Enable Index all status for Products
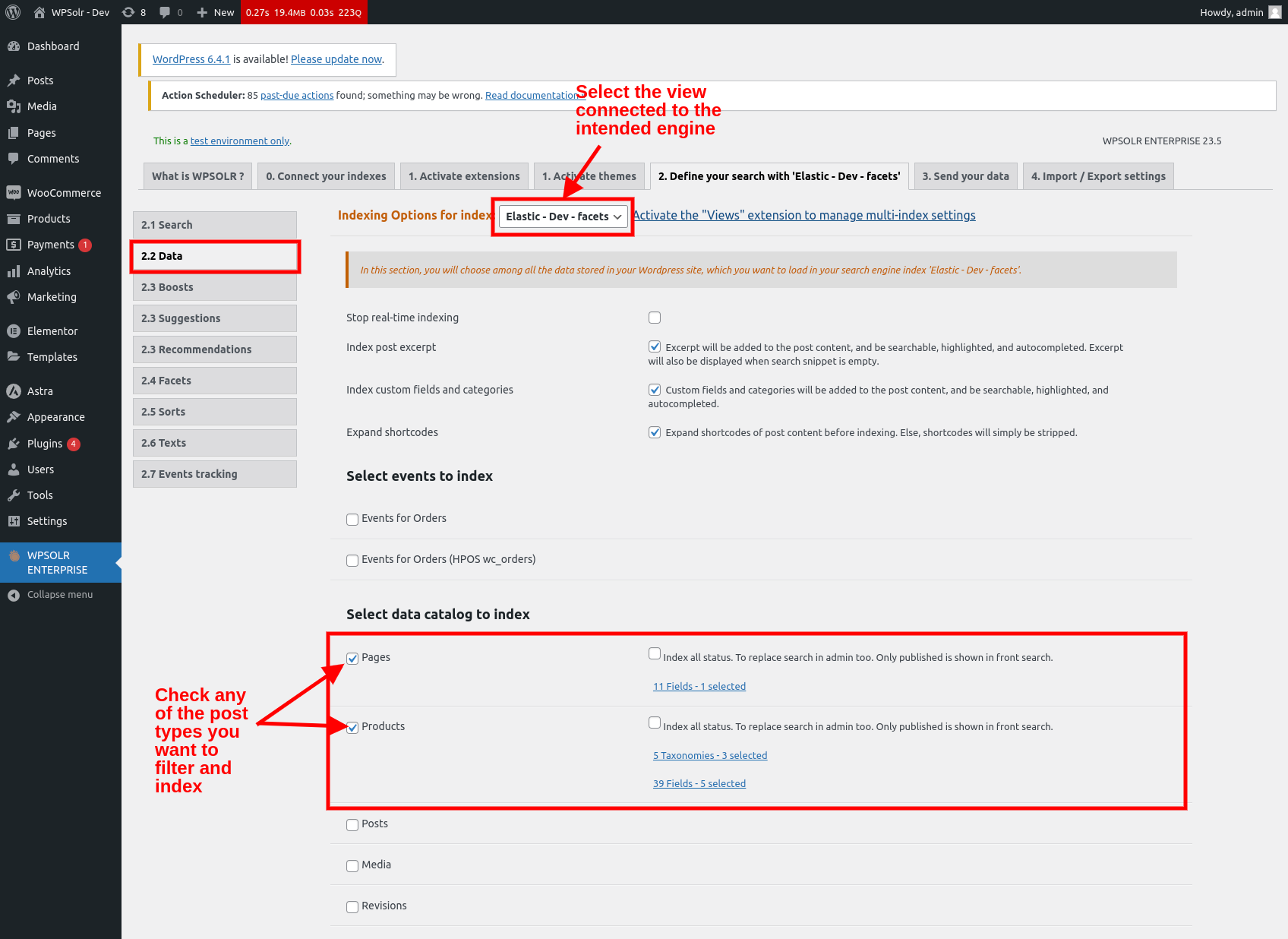The width and height of the screenshot is (1288, 939). 655,722
